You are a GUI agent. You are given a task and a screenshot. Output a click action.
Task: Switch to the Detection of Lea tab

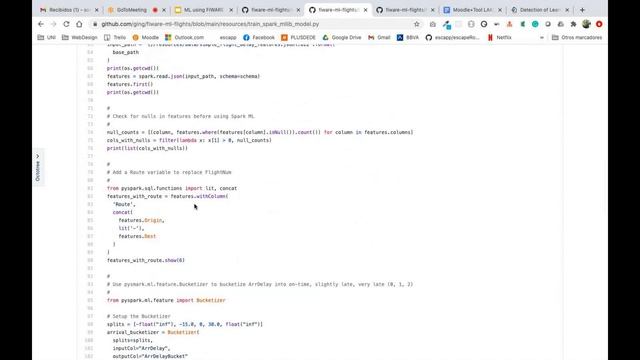(x=539, y=10)
